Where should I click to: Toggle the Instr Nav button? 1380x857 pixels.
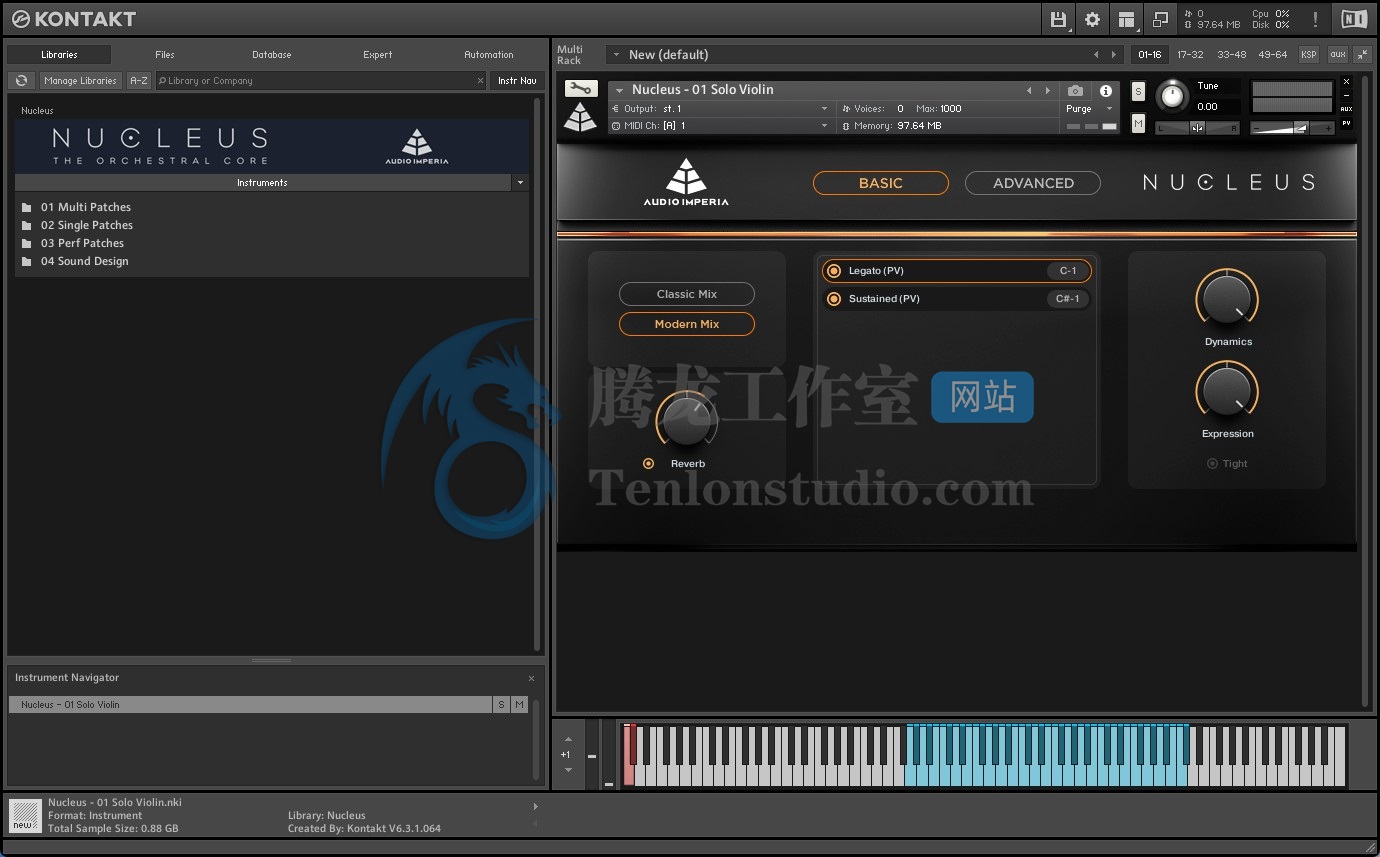pos(517,81)
